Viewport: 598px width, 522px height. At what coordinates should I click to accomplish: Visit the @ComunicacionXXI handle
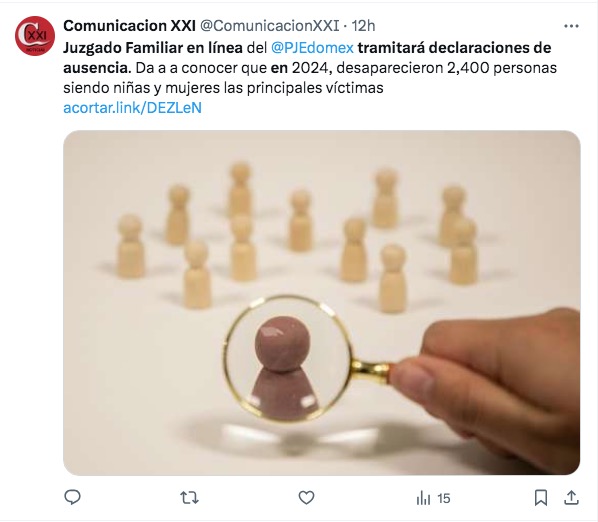[x=270, y=26]
